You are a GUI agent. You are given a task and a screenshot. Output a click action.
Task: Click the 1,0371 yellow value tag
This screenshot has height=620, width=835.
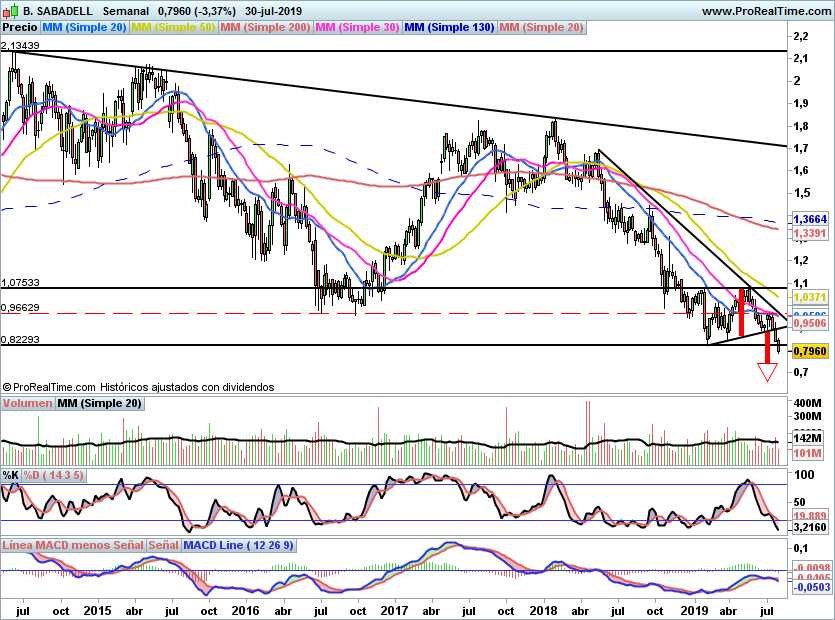click(810, 297)
